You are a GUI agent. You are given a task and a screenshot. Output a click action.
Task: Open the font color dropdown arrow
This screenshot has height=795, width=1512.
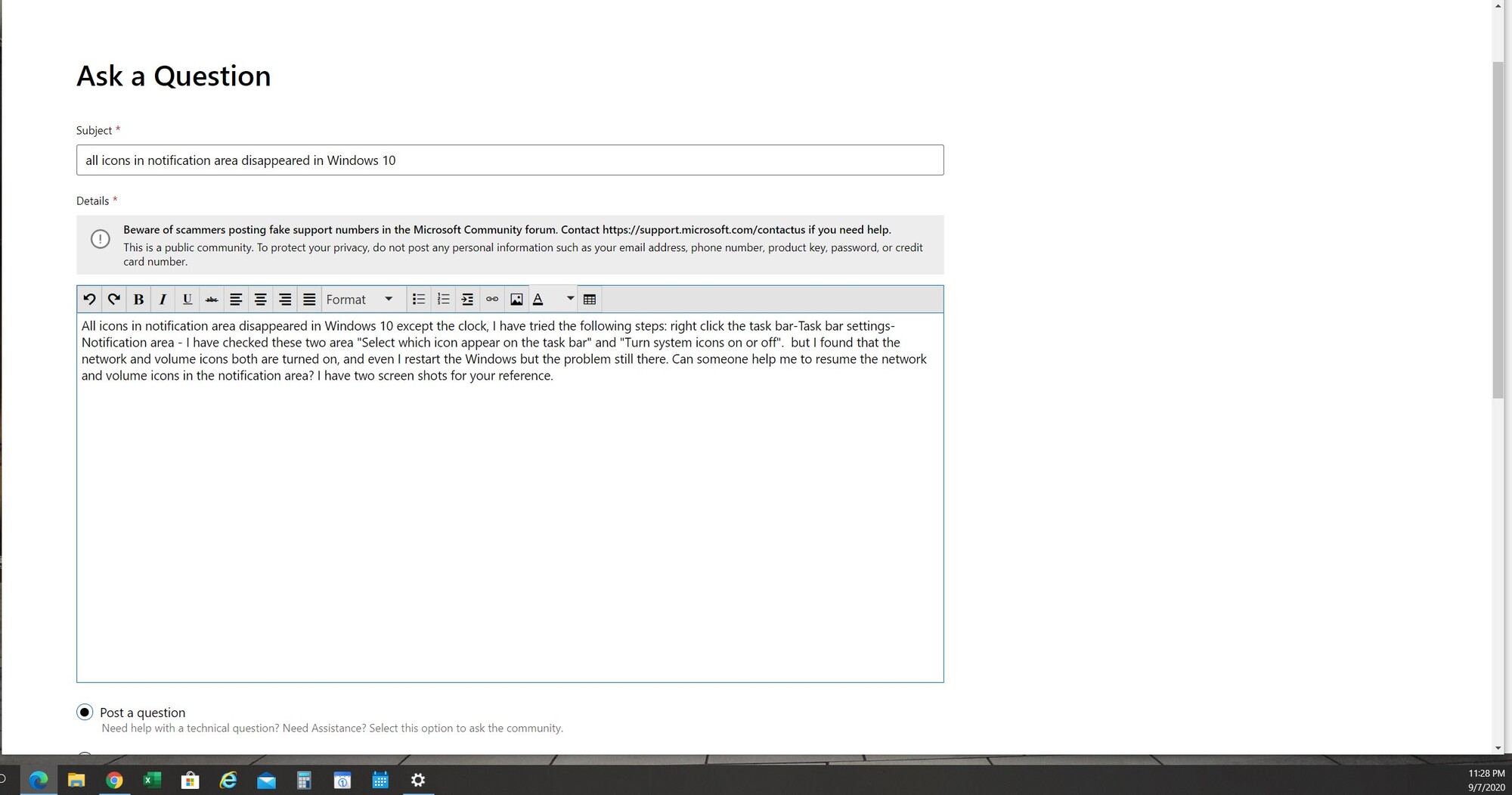coord(570,299)
